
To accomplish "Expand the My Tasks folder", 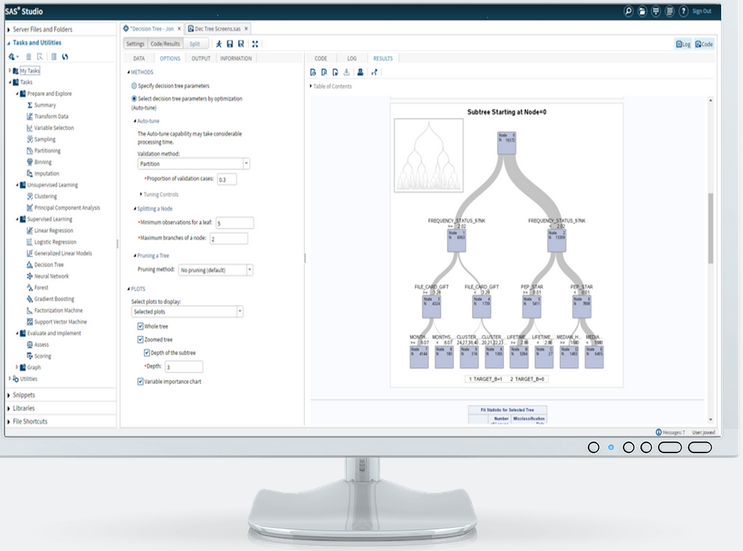I will point(10,71).
